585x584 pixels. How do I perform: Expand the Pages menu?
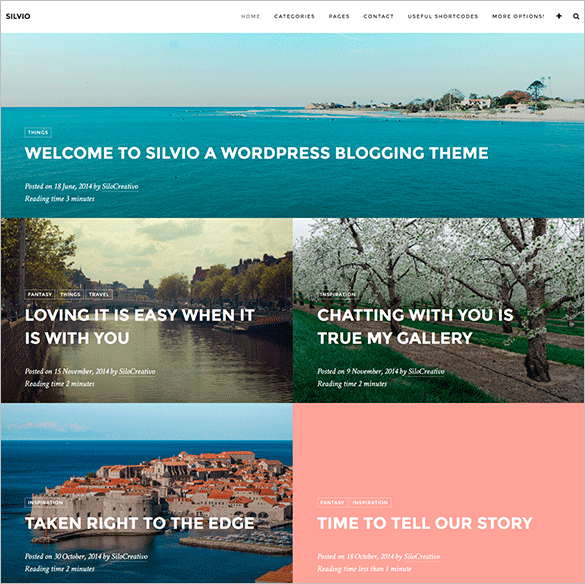point(339,16)
